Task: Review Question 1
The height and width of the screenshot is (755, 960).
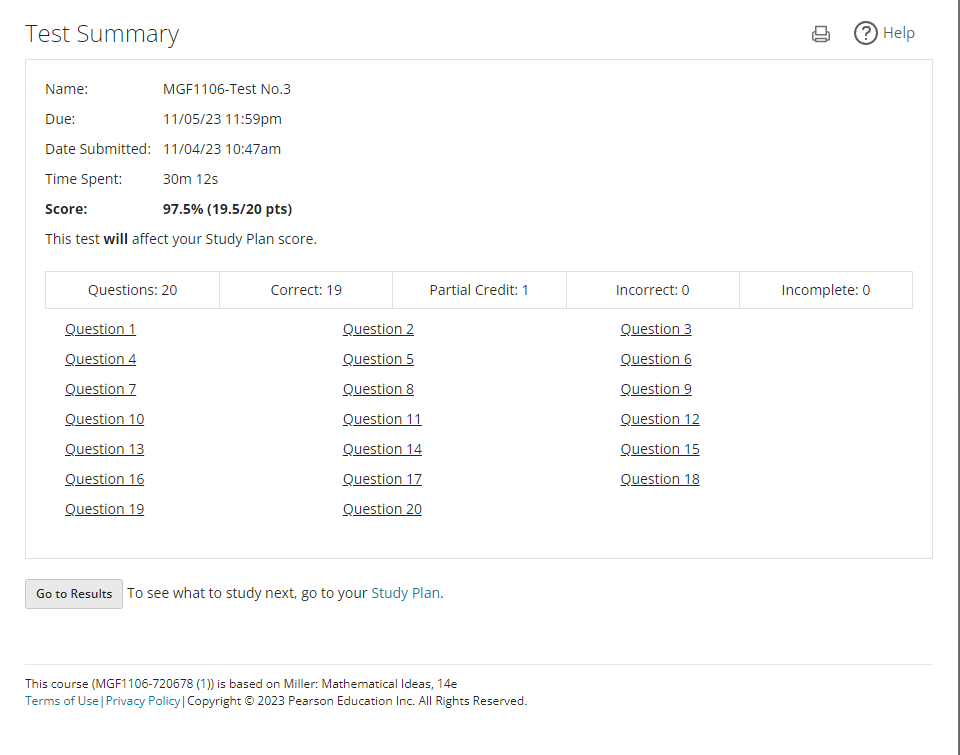Action: (x=100, y=329)
